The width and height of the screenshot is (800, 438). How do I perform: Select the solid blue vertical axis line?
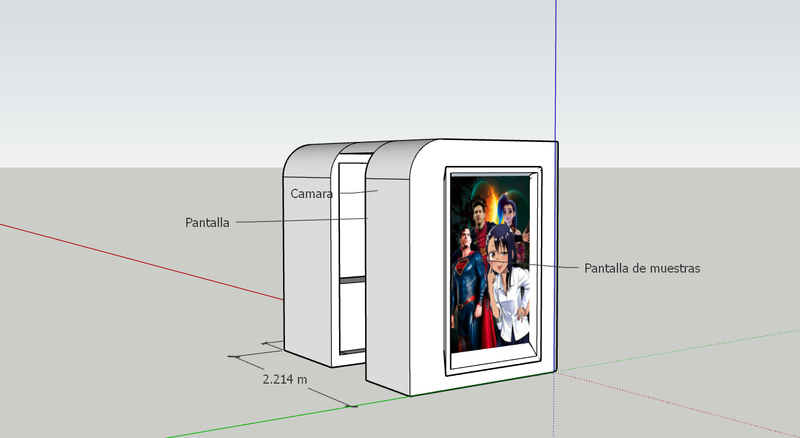556,69
